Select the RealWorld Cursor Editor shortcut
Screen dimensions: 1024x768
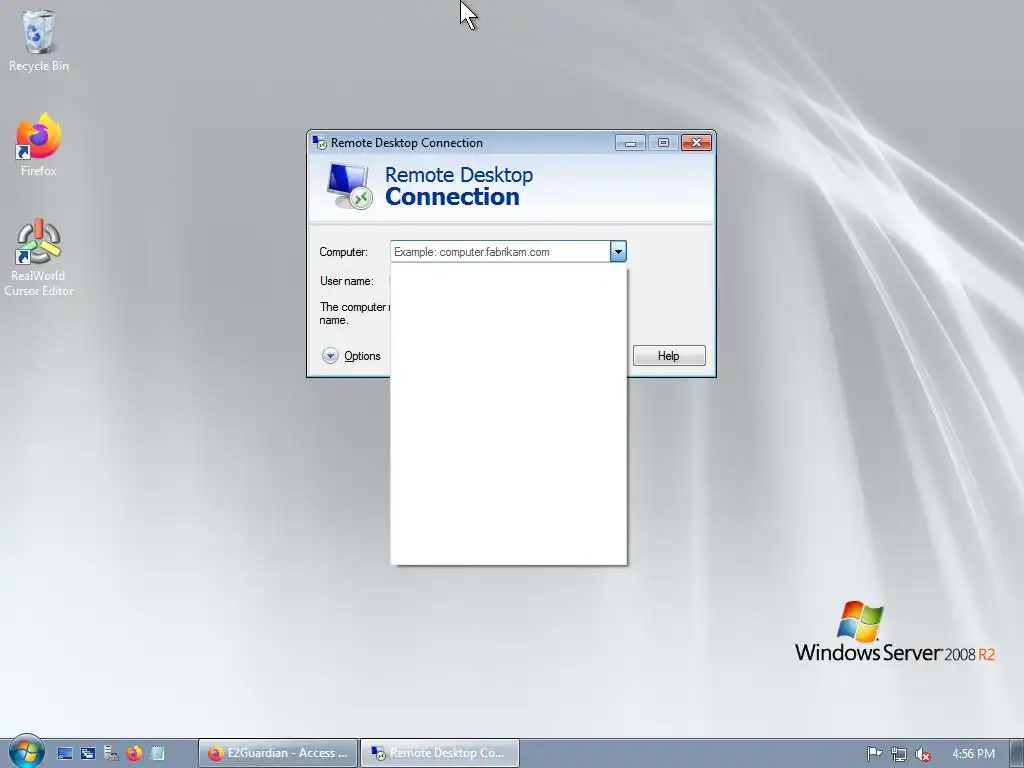(39, 258)
